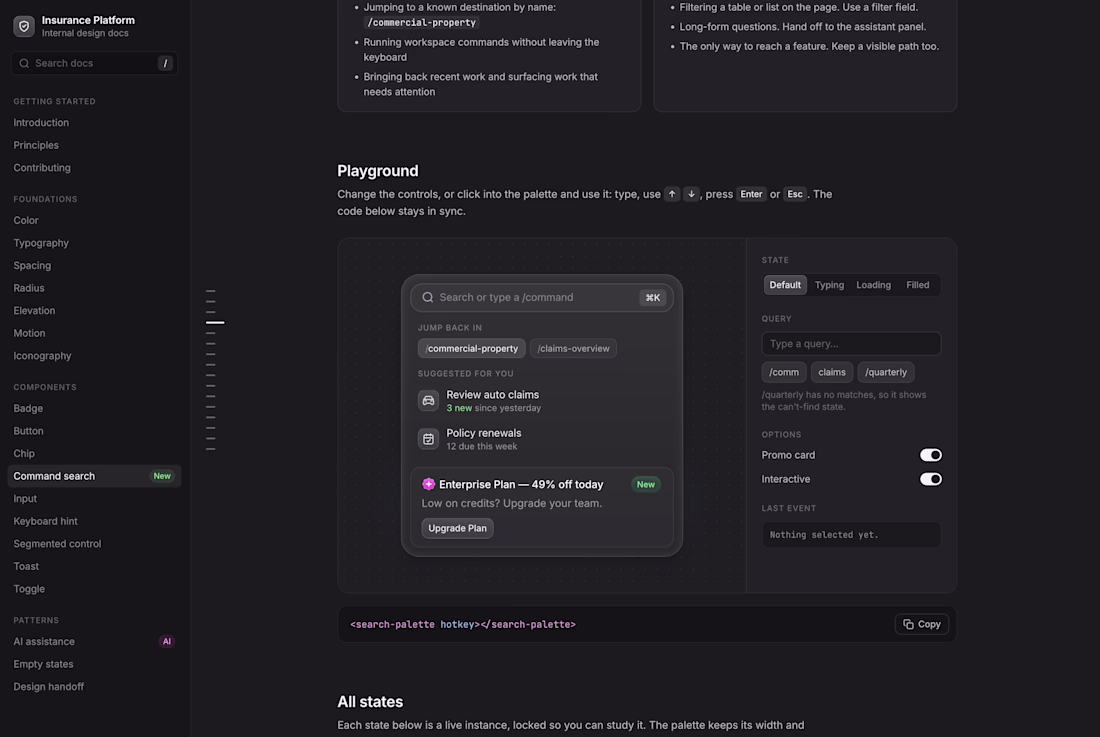
Task: Click the calendar icon beside Policy renewals
Action: 428,439
